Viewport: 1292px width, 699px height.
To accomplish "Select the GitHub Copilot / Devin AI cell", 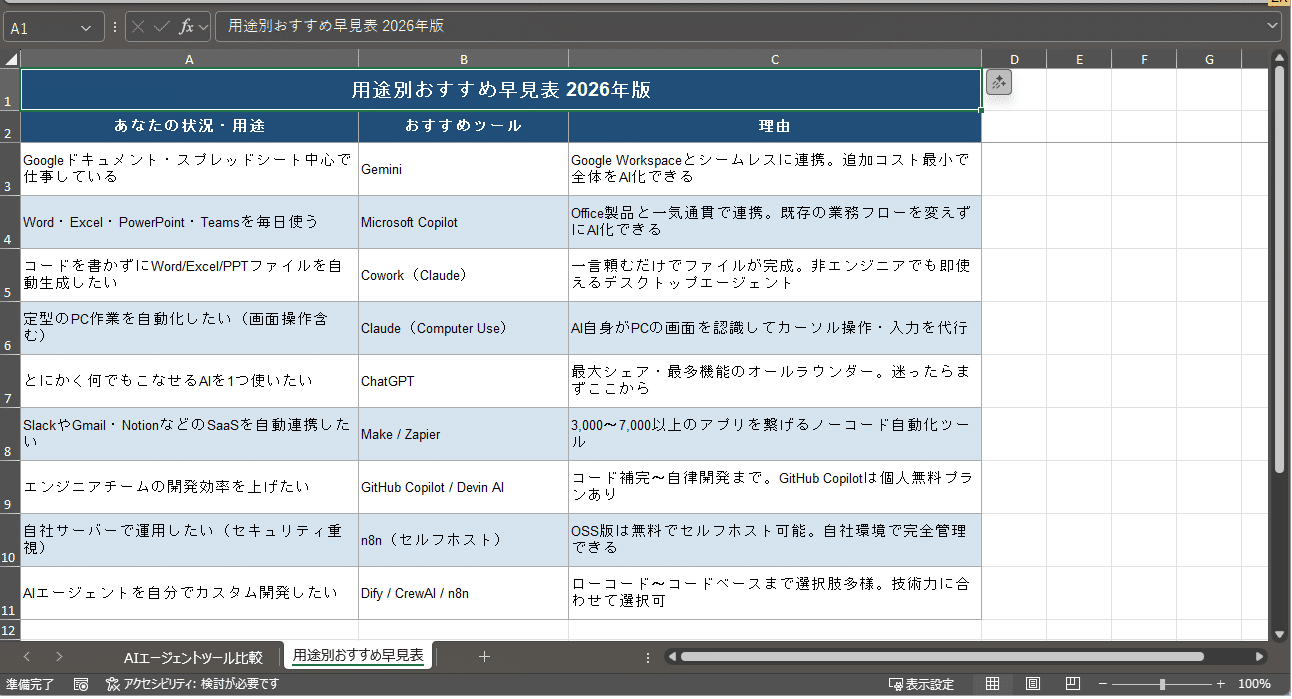I will [464, 487].
